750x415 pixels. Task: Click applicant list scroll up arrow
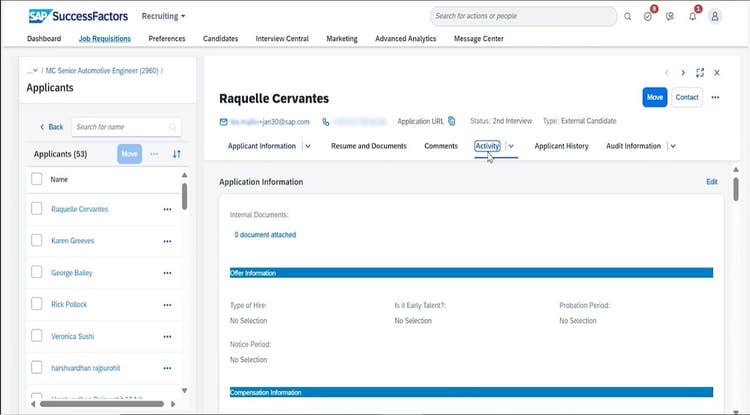(185, 175)
